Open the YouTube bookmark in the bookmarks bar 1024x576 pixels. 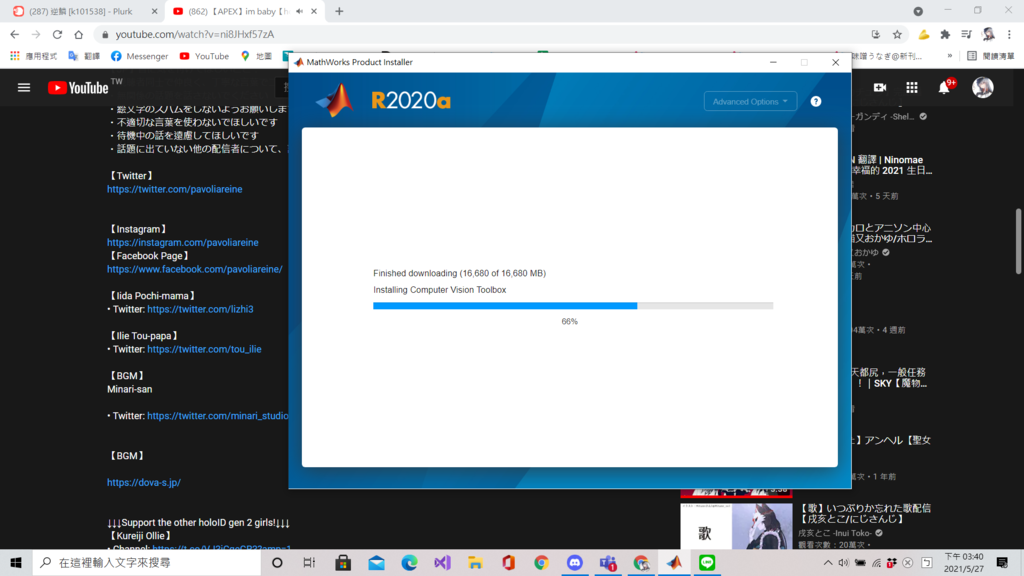pyautogui.click(x=204, y=56)
